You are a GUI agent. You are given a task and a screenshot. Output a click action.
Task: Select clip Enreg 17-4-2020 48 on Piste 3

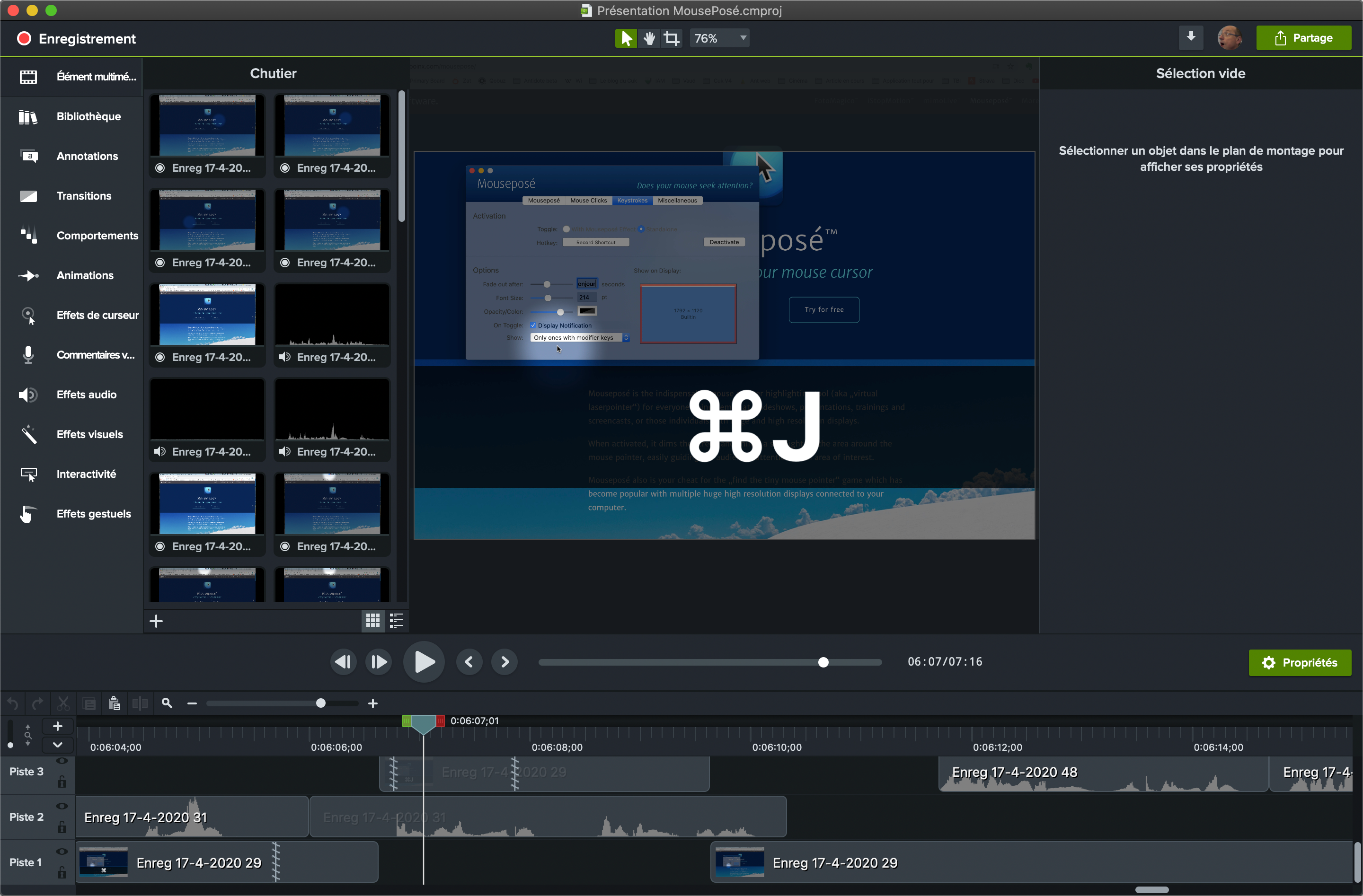1104,773
